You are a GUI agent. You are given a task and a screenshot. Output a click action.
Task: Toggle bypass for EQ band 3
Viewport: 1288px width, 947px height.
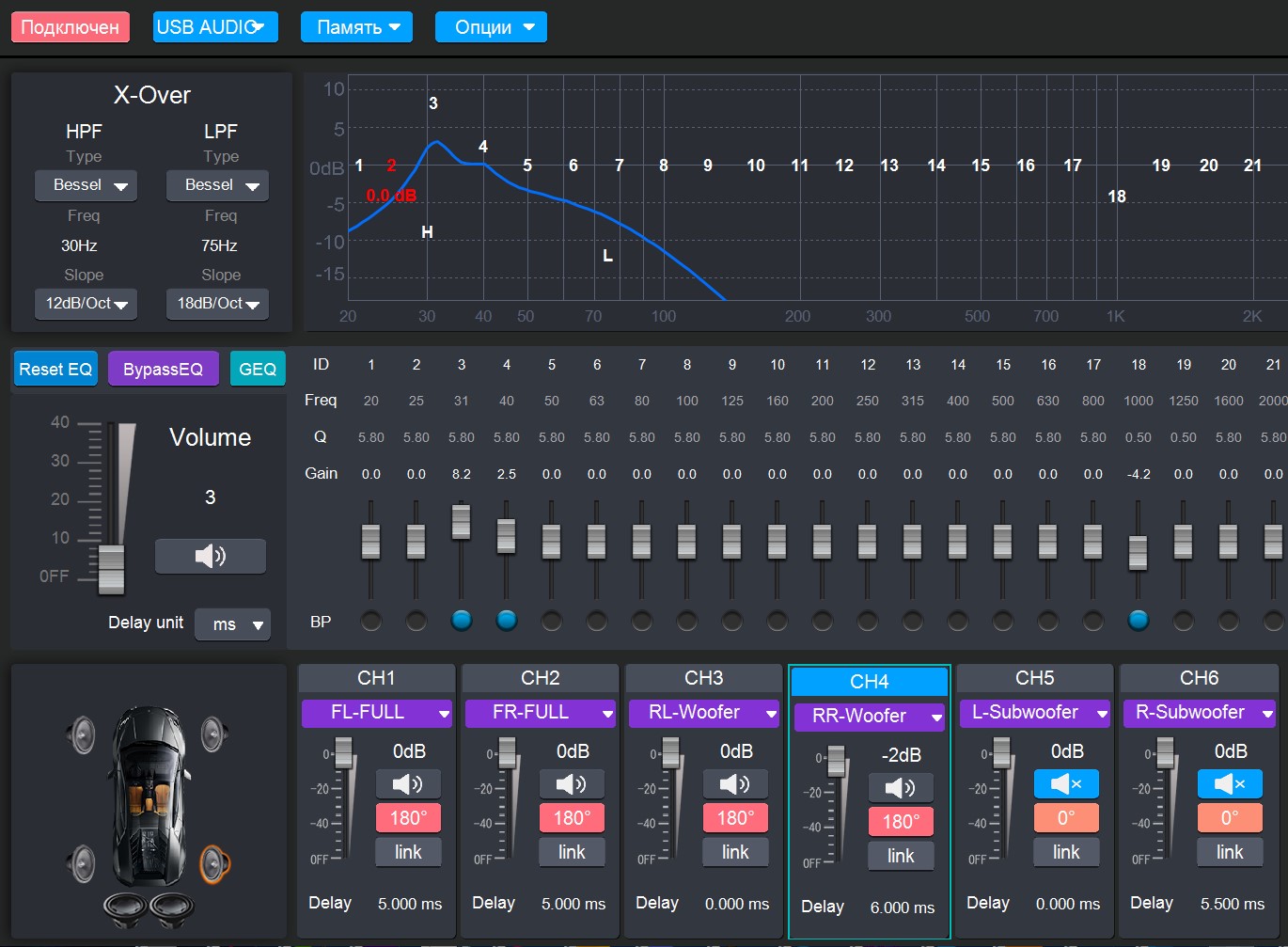[x=461, y=621]
